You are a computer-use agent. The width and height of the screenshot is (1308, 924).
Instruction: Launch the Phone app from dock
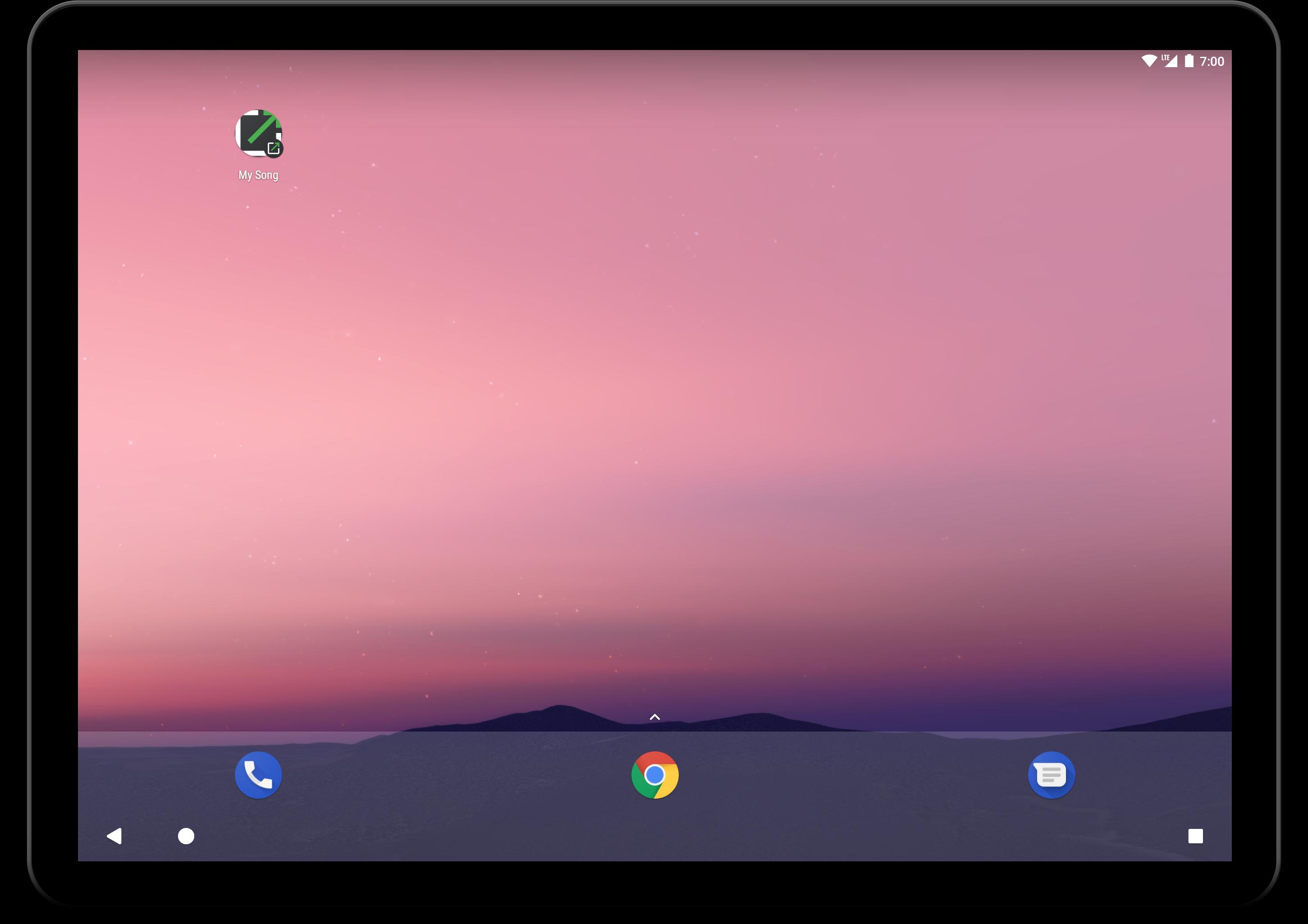259,775
